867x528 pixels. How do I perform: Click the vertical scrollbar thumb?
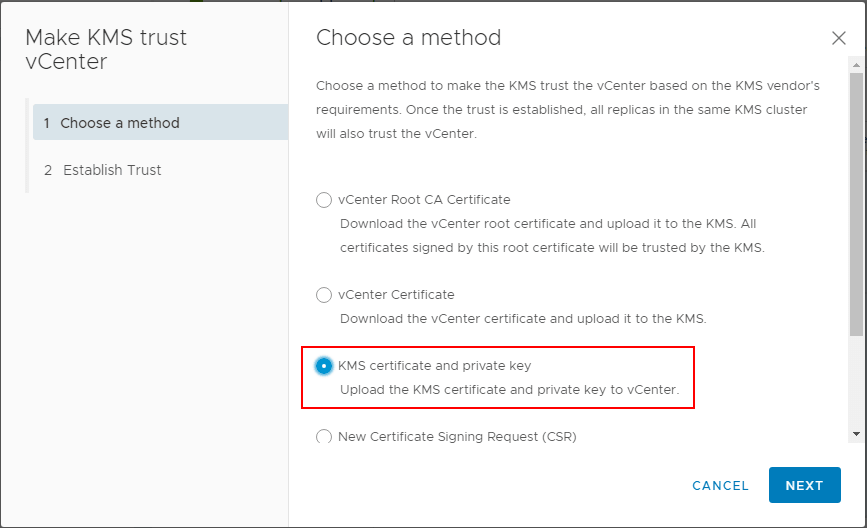click(x=856, y=204)
